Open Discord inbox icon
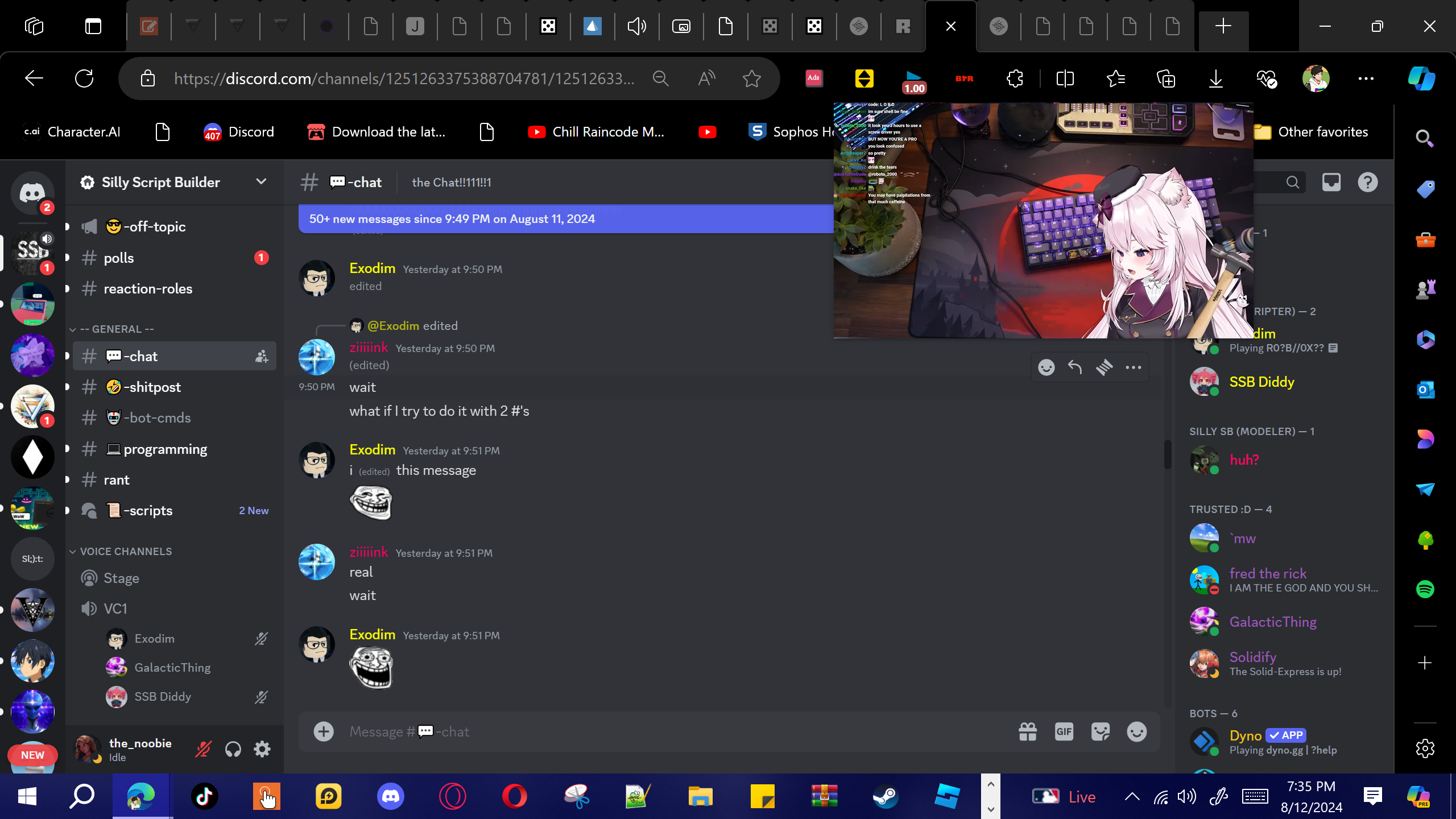This screenshot has height=819, width=1456. [1331, 182]
